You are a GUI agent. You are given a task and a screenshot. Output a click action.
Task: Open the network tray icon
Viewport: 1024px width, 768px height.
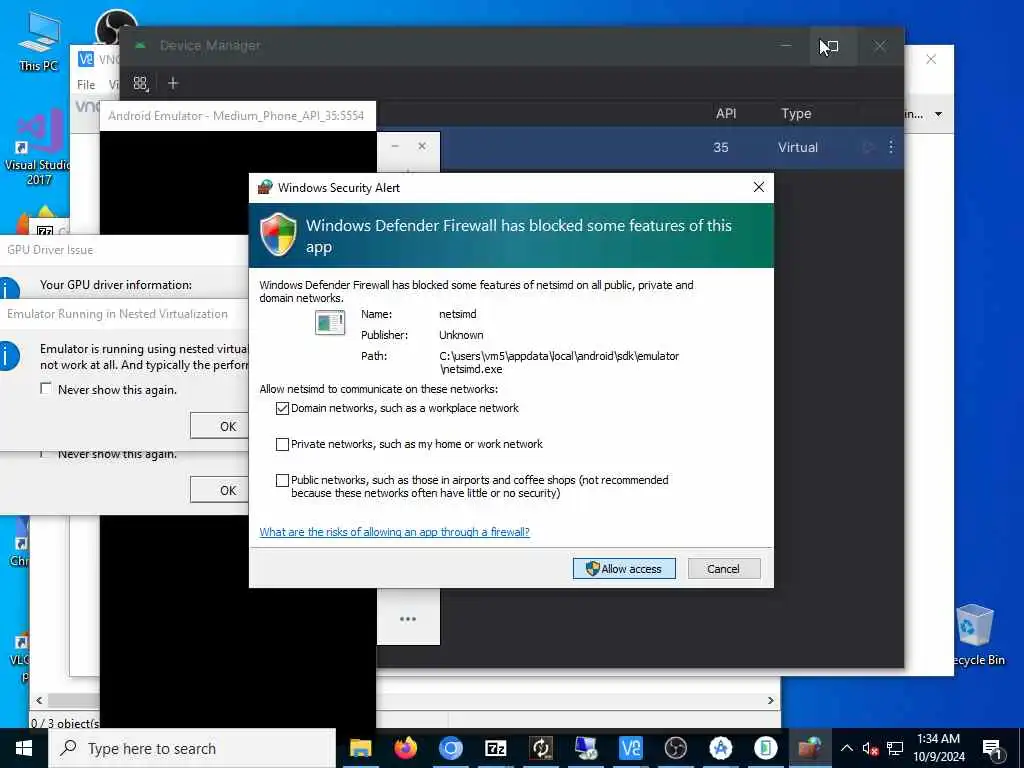(x=895, y=748)
